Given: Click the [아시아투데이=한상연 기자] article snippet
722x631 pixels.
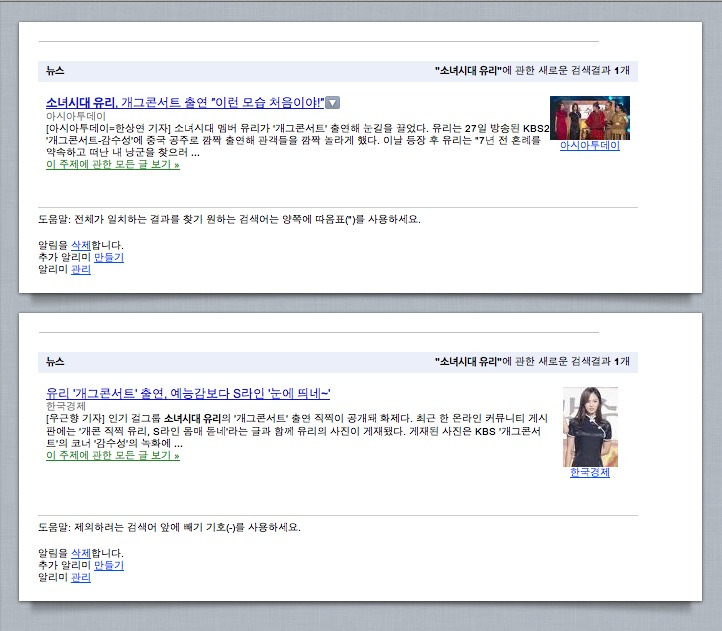Looking at the screenshot, I should point(297,140).
